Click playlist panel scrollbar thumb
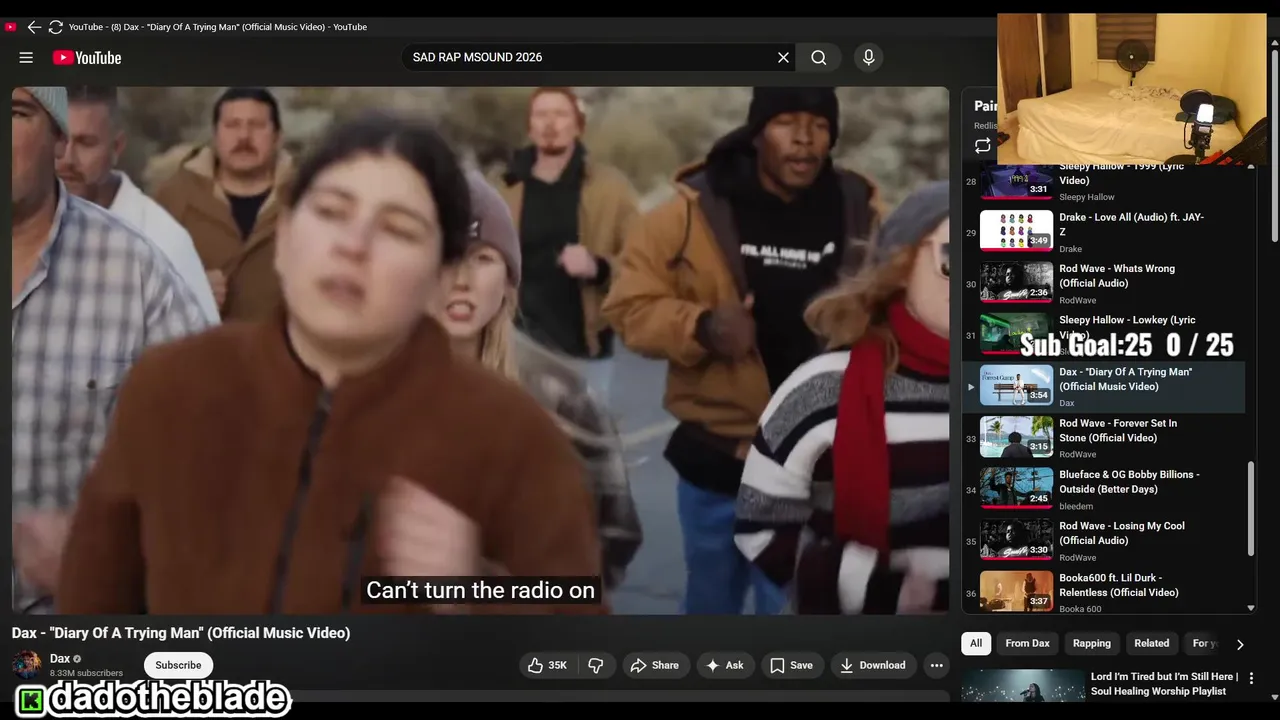Screen dimensions: 1280x720 pos(1251,508)
